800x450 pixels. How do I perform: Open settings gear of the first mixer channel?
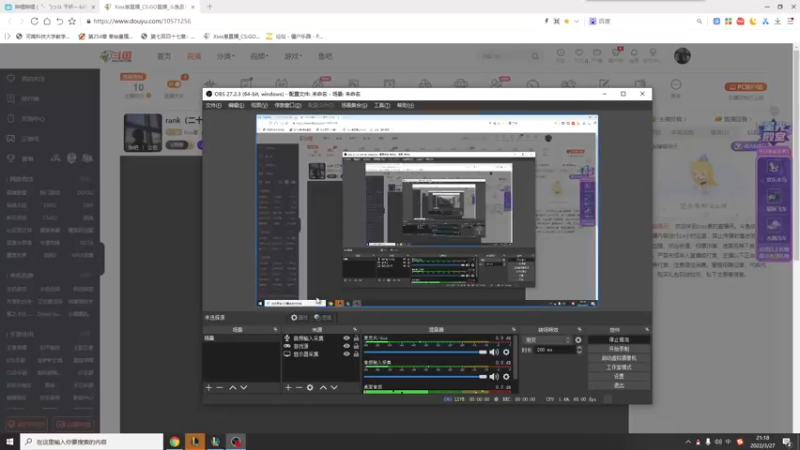506,352
